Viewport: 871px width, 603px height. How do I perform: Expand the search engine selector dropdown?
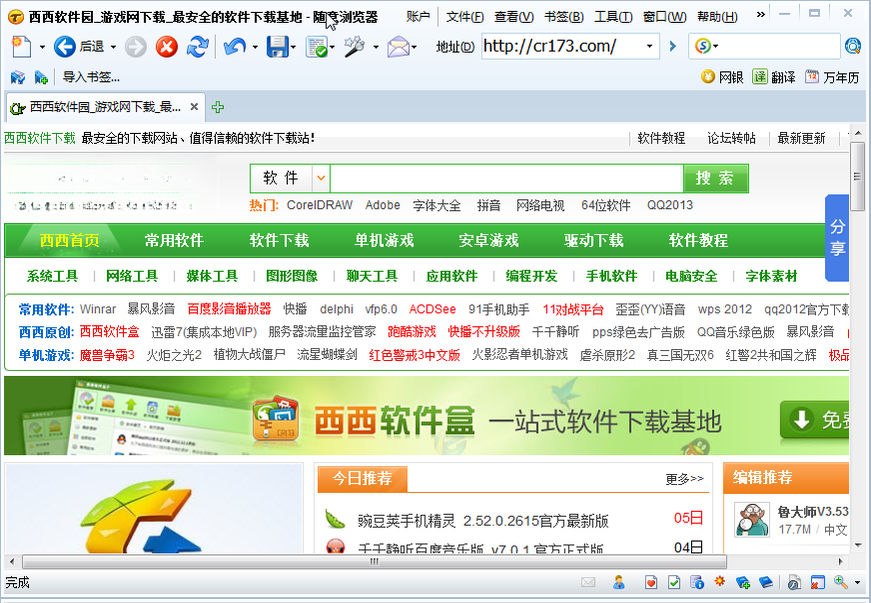[x=716, y=46]
